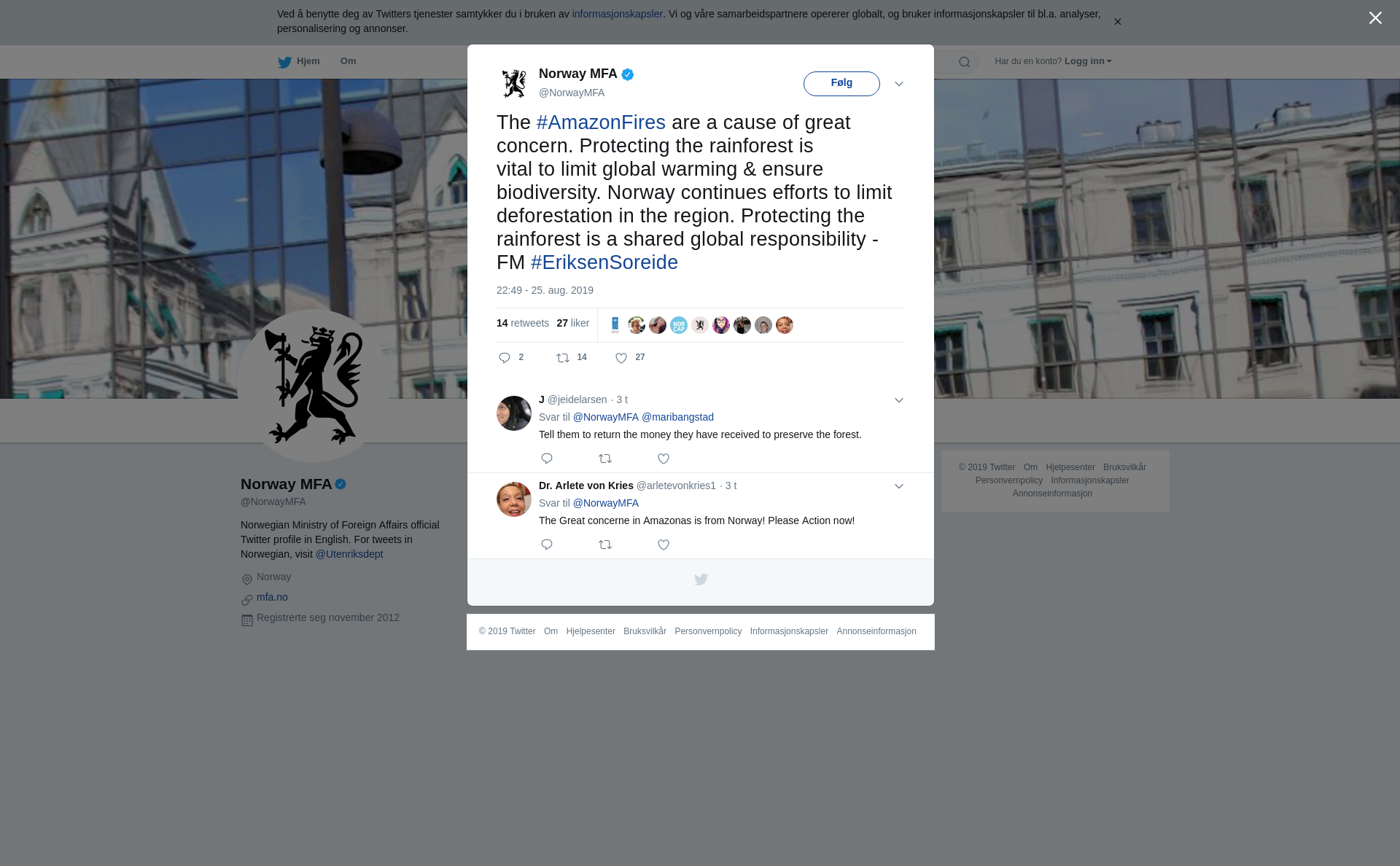
Task: Retweet the Norway MFA AmazonFires tweet
Action: click(563, 358)
